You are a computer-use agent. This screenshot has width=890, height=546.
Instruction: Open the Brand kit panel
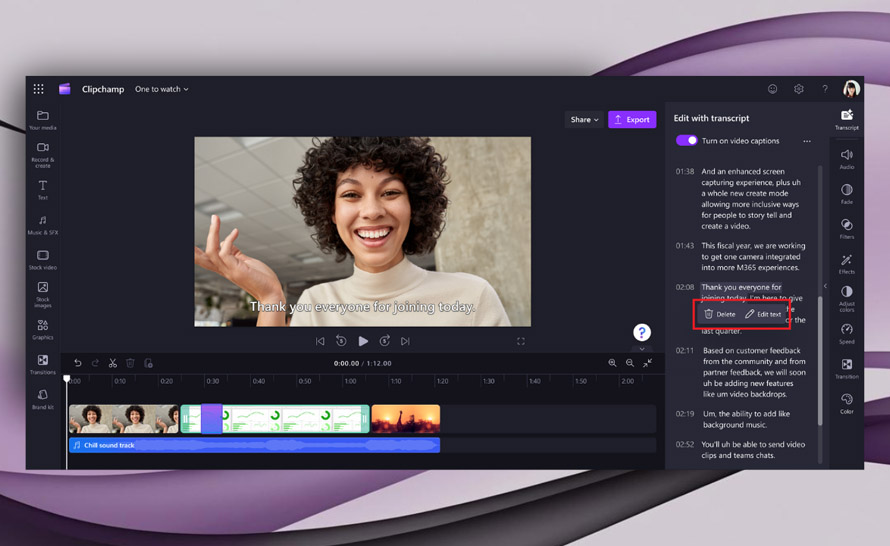point(43,400)
